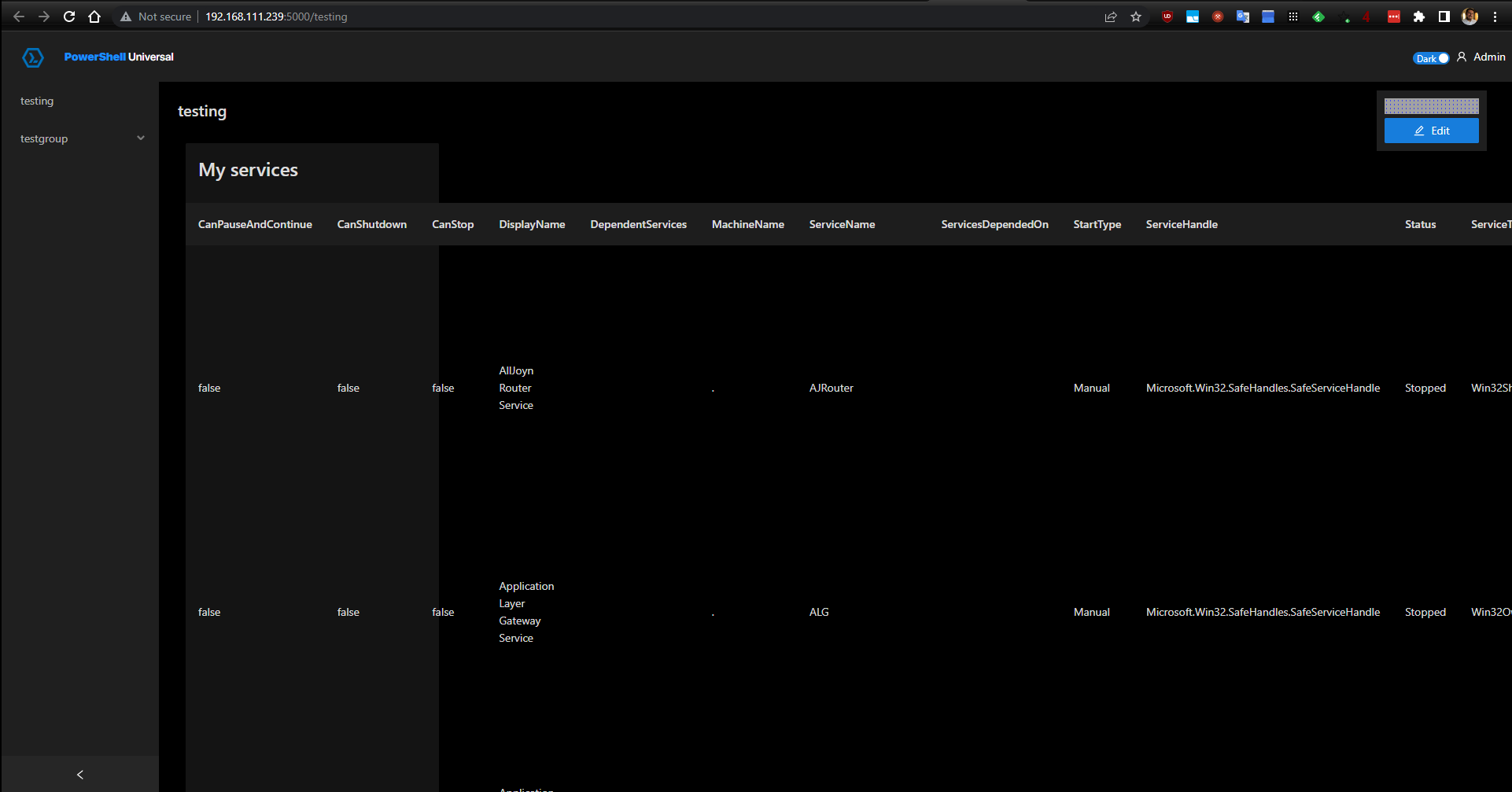Open the Chrome three-dot menu
This screenshot has height=792, width=1512.
tap(1495, 17)
